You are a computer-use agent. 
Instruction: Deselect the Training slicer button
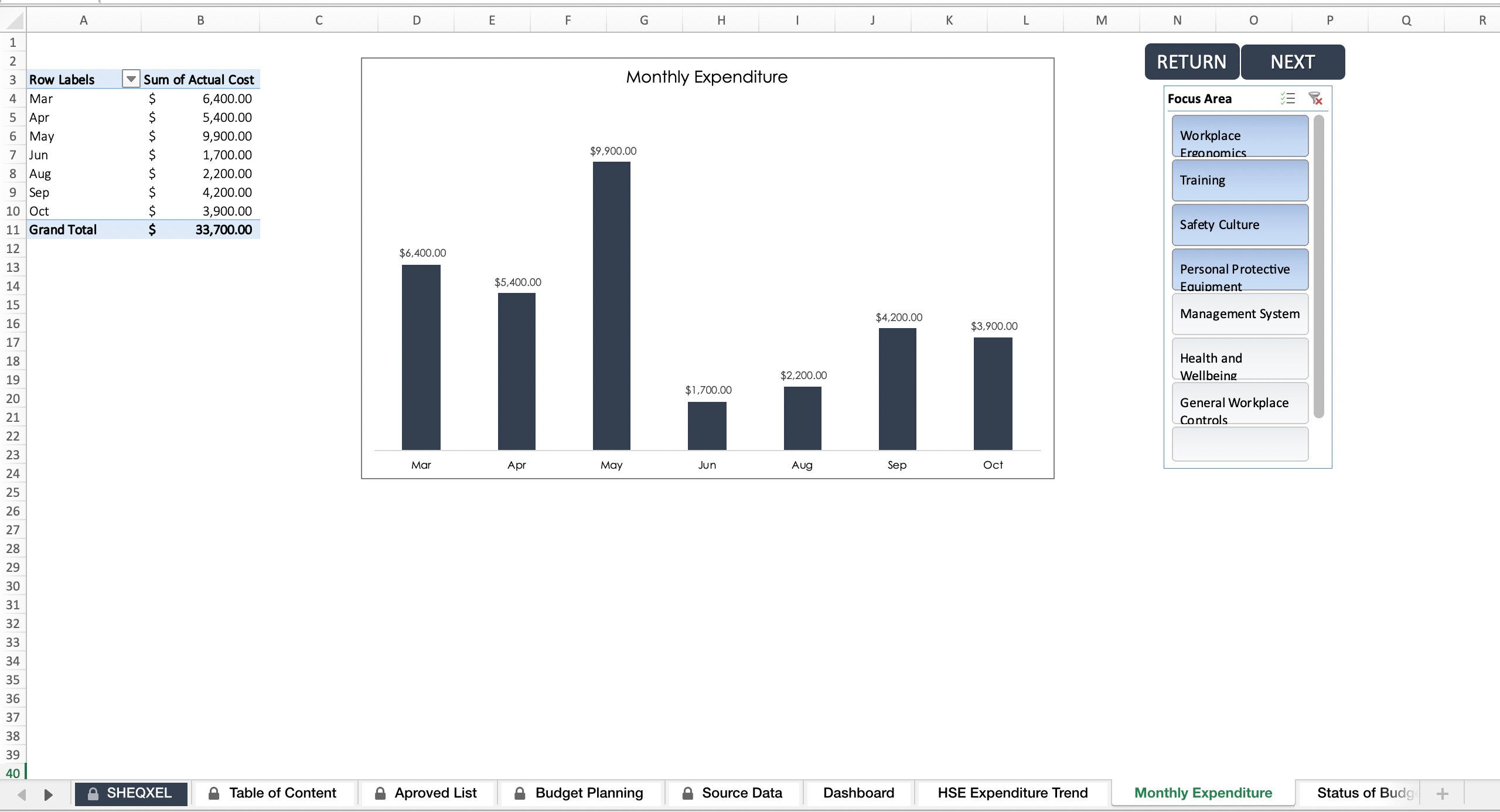[x=1239, y=180]
